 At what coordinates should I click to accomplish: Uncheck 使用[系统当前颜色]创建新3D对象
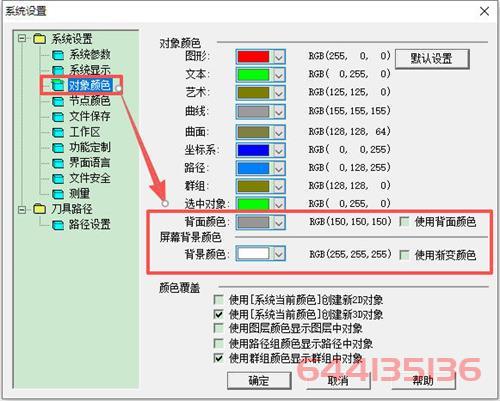(x=218, y=314)
